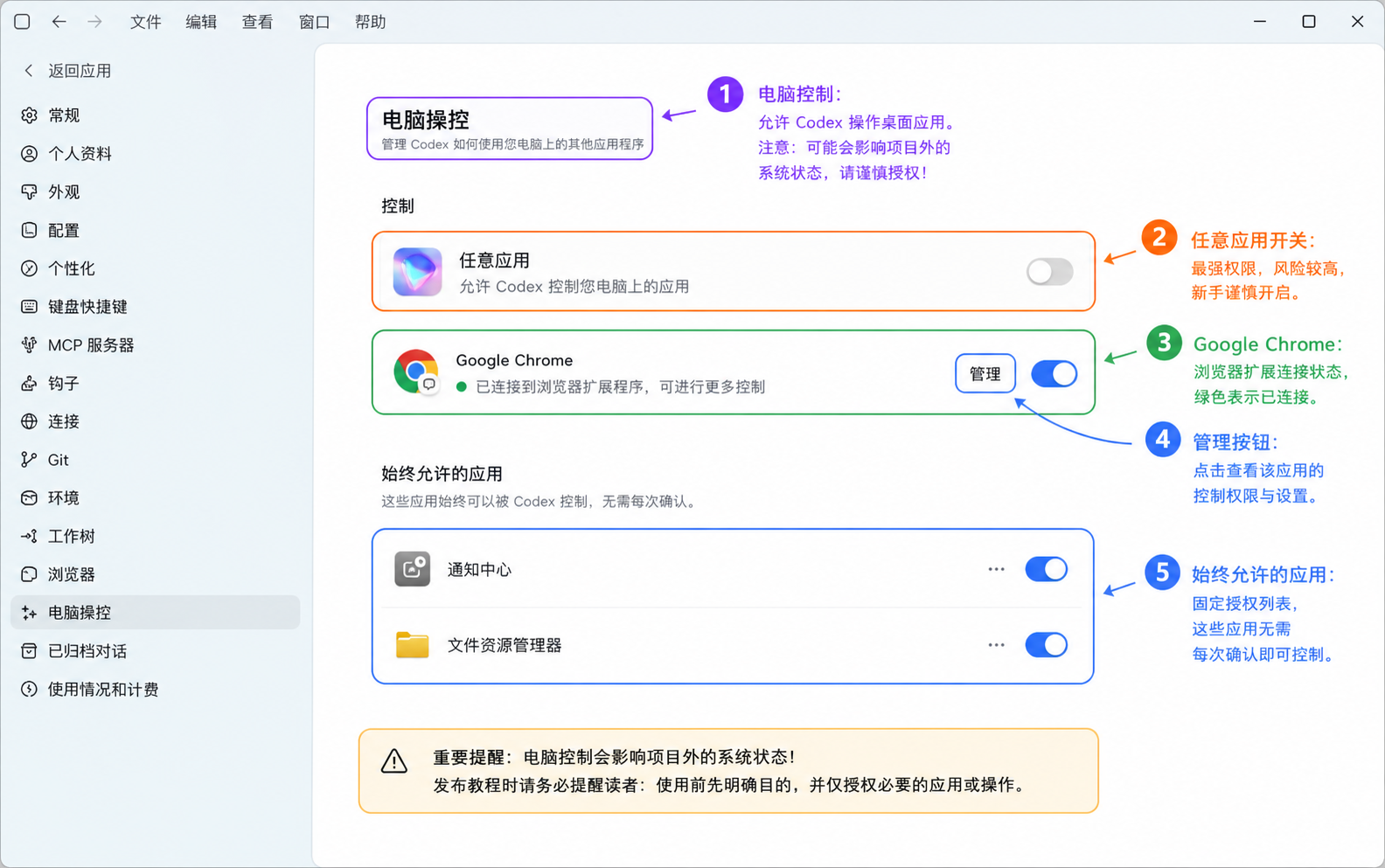Viewport: 1385px width, 868px height.
Task: Click the 个人资料 person icon
Action: pyautogui.click(x=29, y=154)
